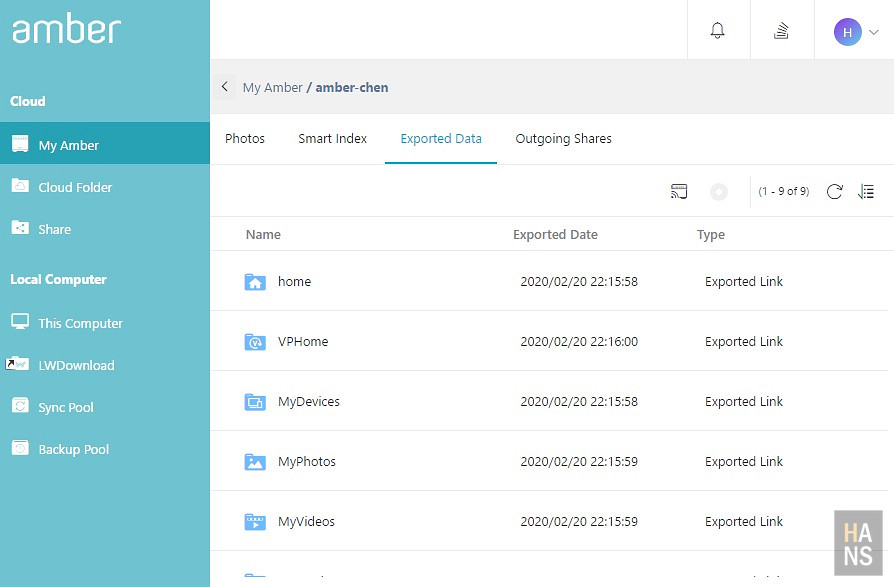Open My Amber breadcrumb link
The image size is (894, 587).
pyautogui.click(x=273, y=87)
